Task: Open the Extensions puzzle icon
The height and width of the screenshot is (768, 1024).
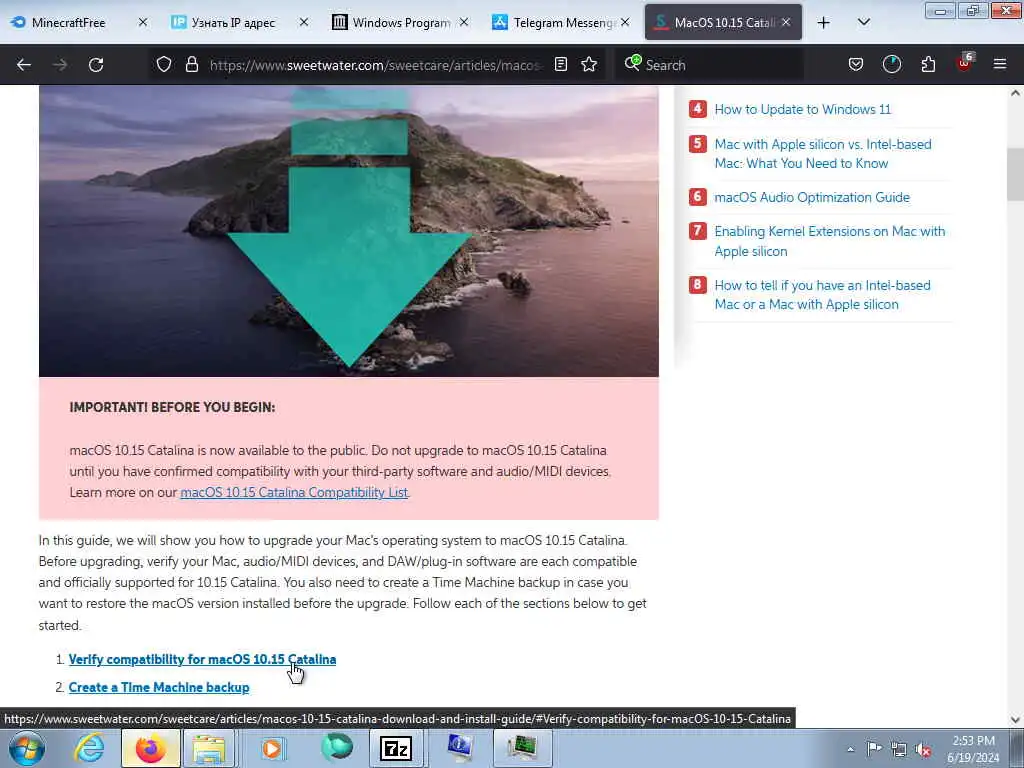Action: coord(928,64)
